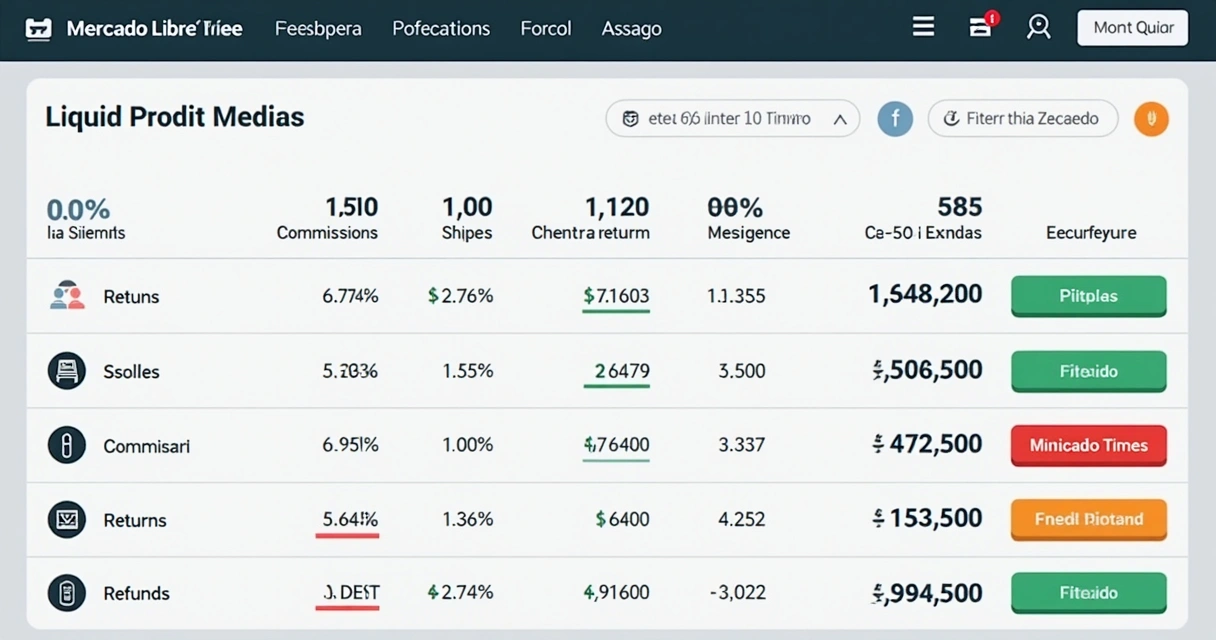This screenshot has width=1216, height=640.
Task: Click the Refunds phone icon at bottom
Action: 66,592
